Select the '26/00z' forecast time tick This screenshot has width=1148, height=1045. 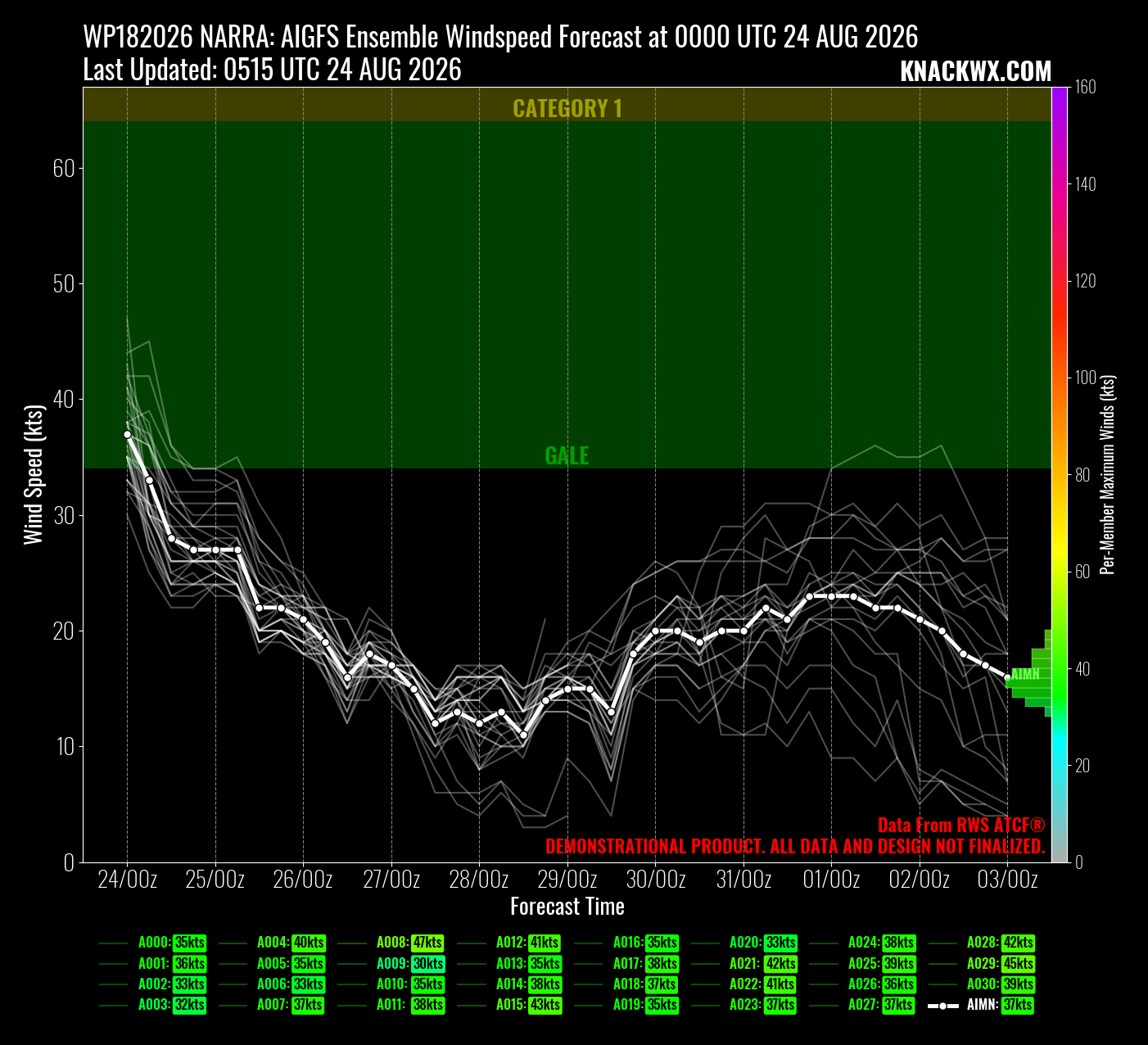303,880
